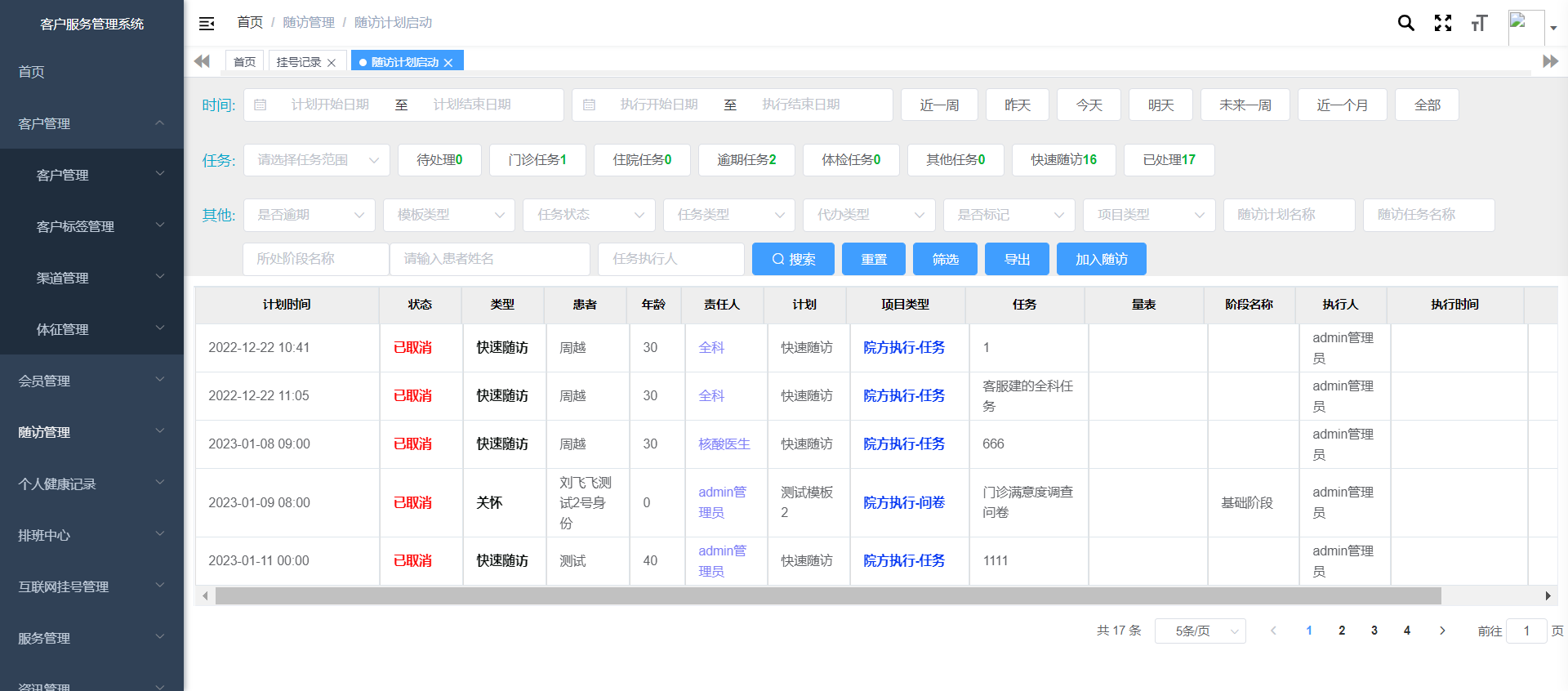
Task: Filter by 近一个月
Action: coord(1342,105)
